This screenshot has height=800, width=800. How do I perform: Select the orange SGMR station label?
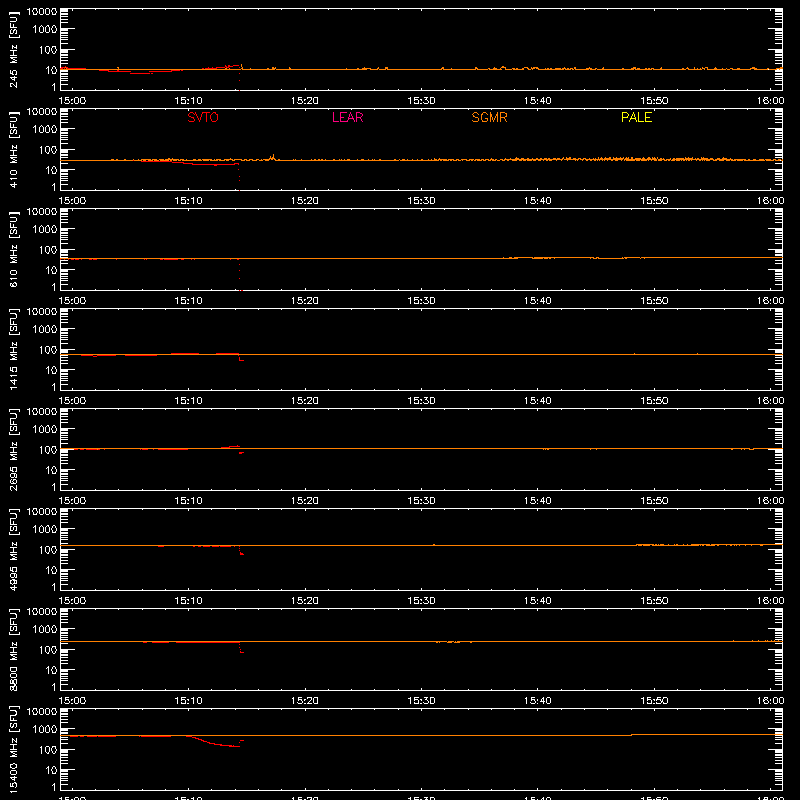coord(489,117)
